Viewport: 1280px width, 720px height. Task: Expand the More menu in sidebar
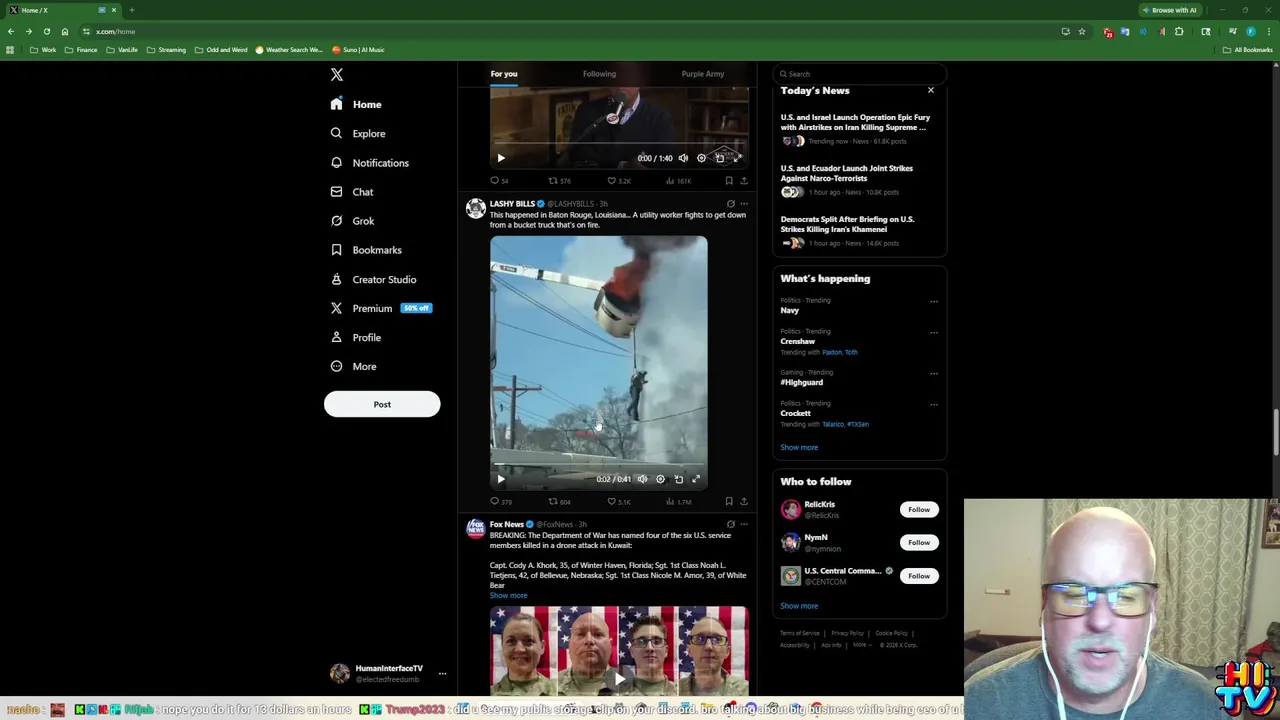pos(353,366)
